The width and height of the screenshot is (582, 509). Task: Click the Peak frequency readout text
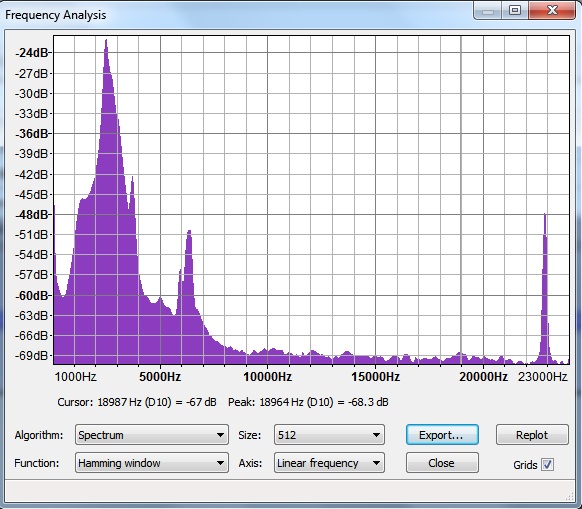tap(308, 402)
